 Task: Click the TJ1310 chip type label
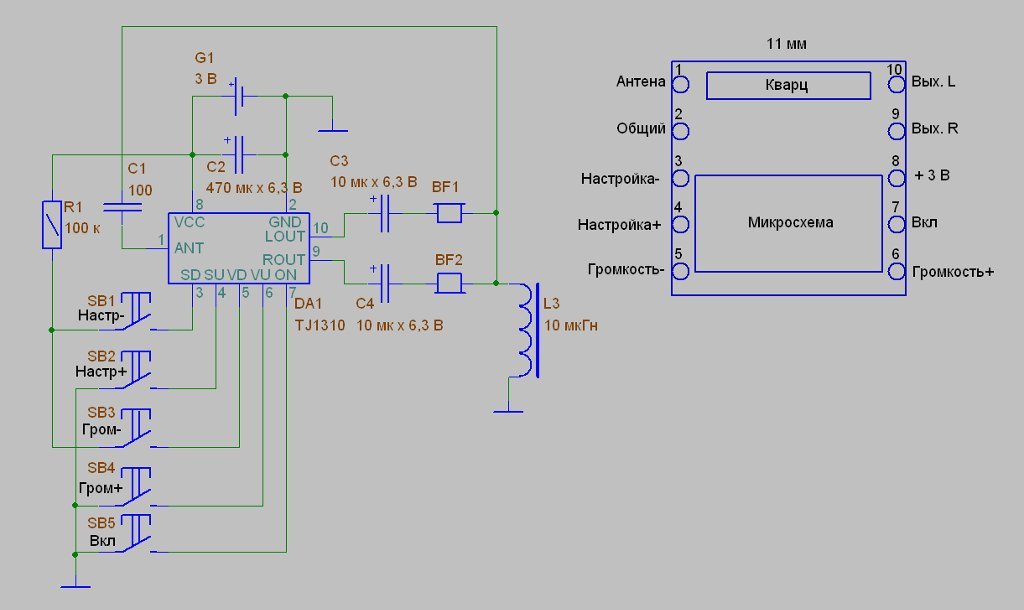click(319, 325)
